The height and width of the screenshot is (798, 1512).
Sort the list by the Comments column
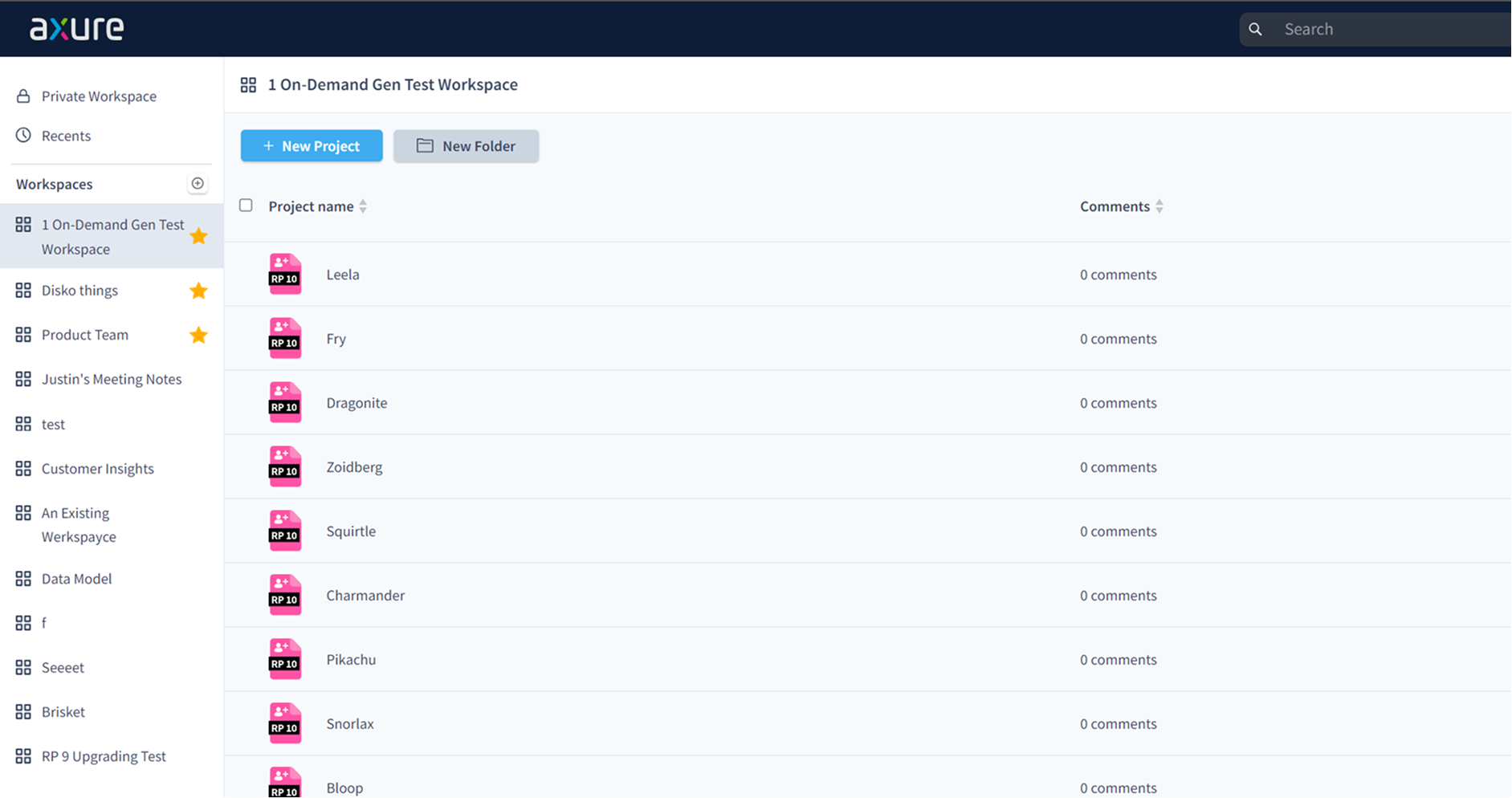coord(1159,206)
